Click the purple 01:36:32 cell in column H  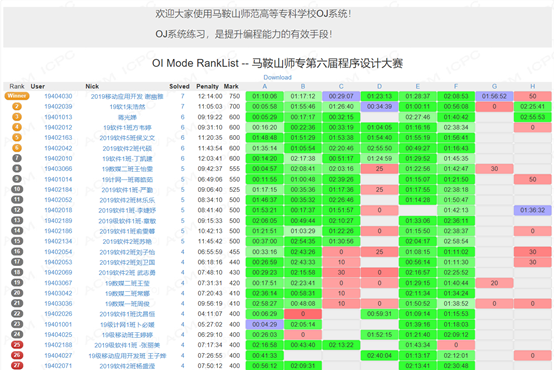pyautogui.click(x=532, y=210)
